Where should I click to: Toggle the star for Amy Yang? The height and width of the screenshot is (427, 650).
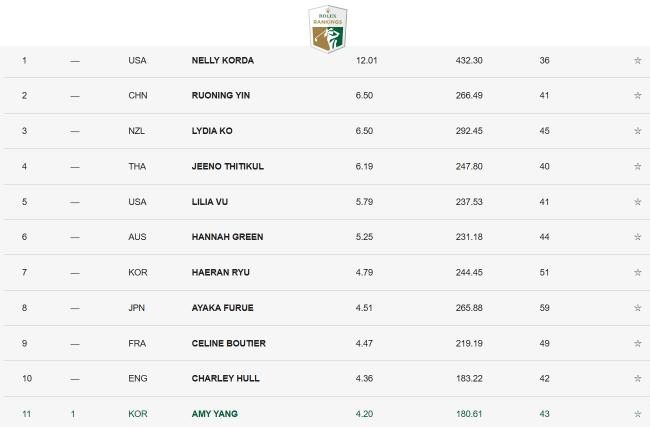[x=637, y=413]
